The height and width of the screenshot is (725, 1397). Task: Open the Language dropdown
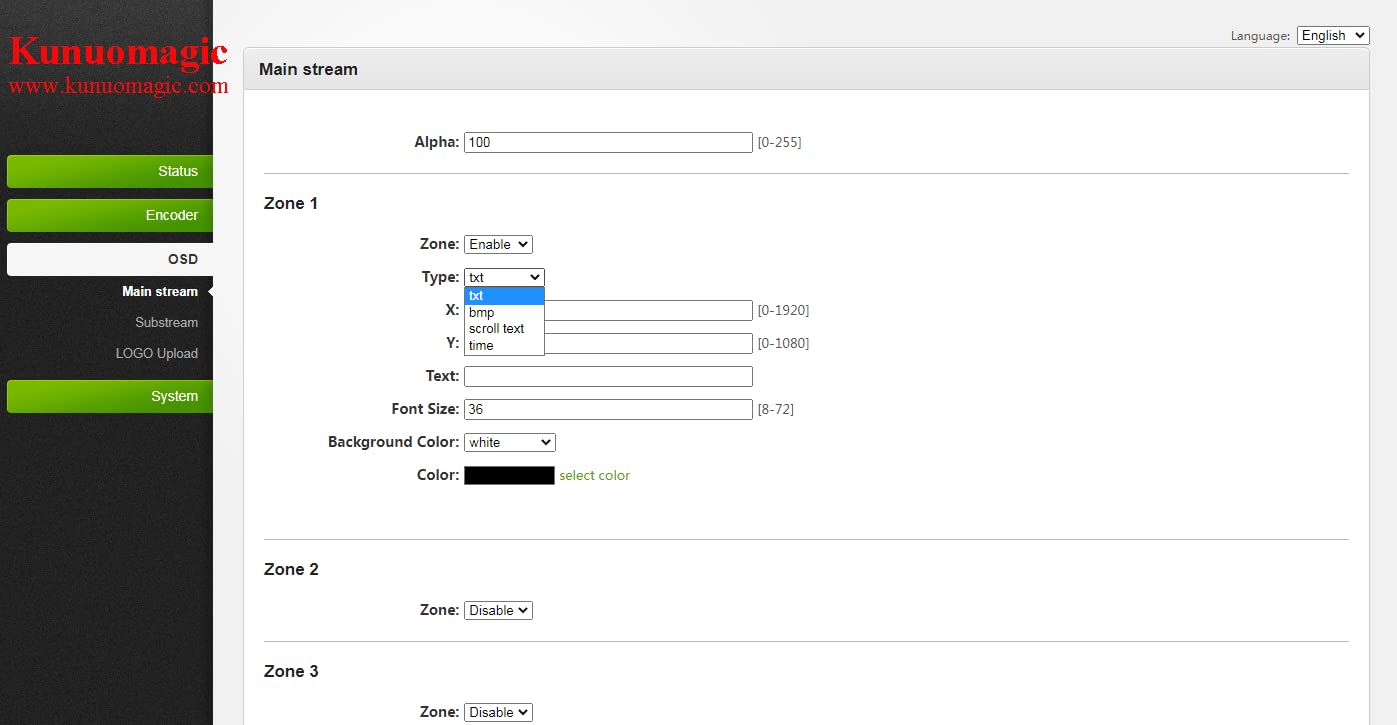click(x=1333, y=35)
